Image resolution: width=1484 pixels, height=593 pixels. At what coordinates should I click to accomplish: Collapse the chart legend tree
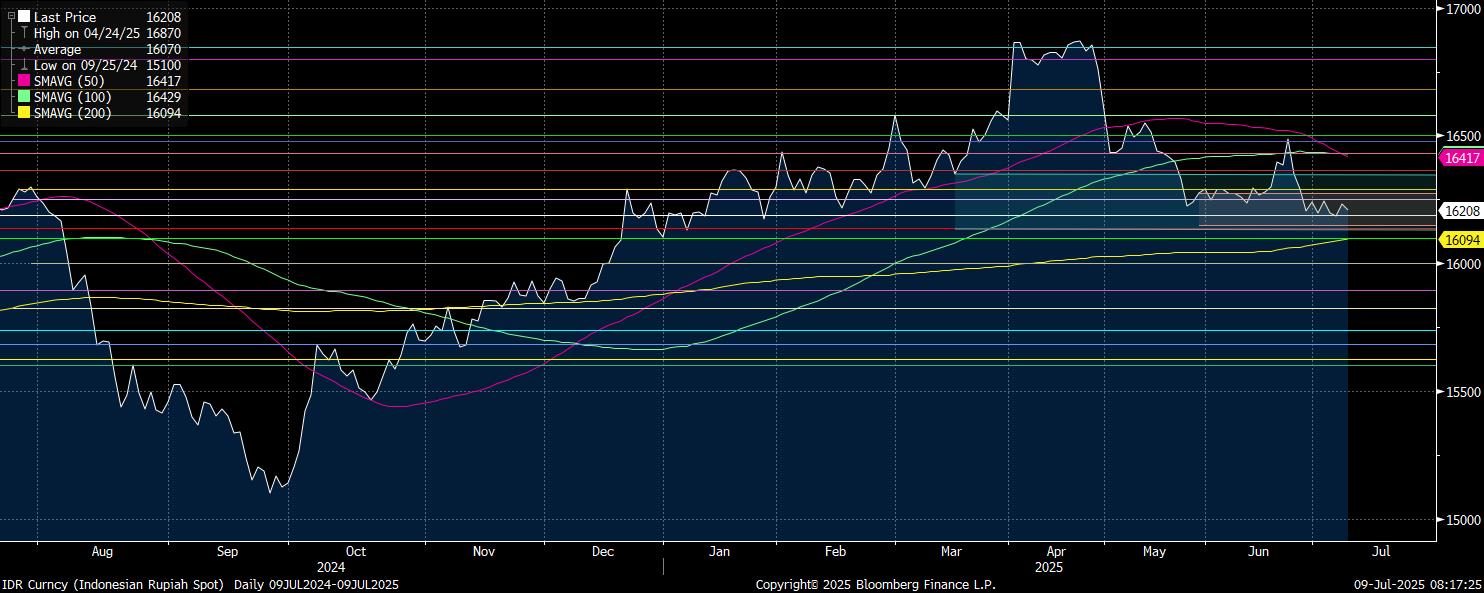pos(11,17)
